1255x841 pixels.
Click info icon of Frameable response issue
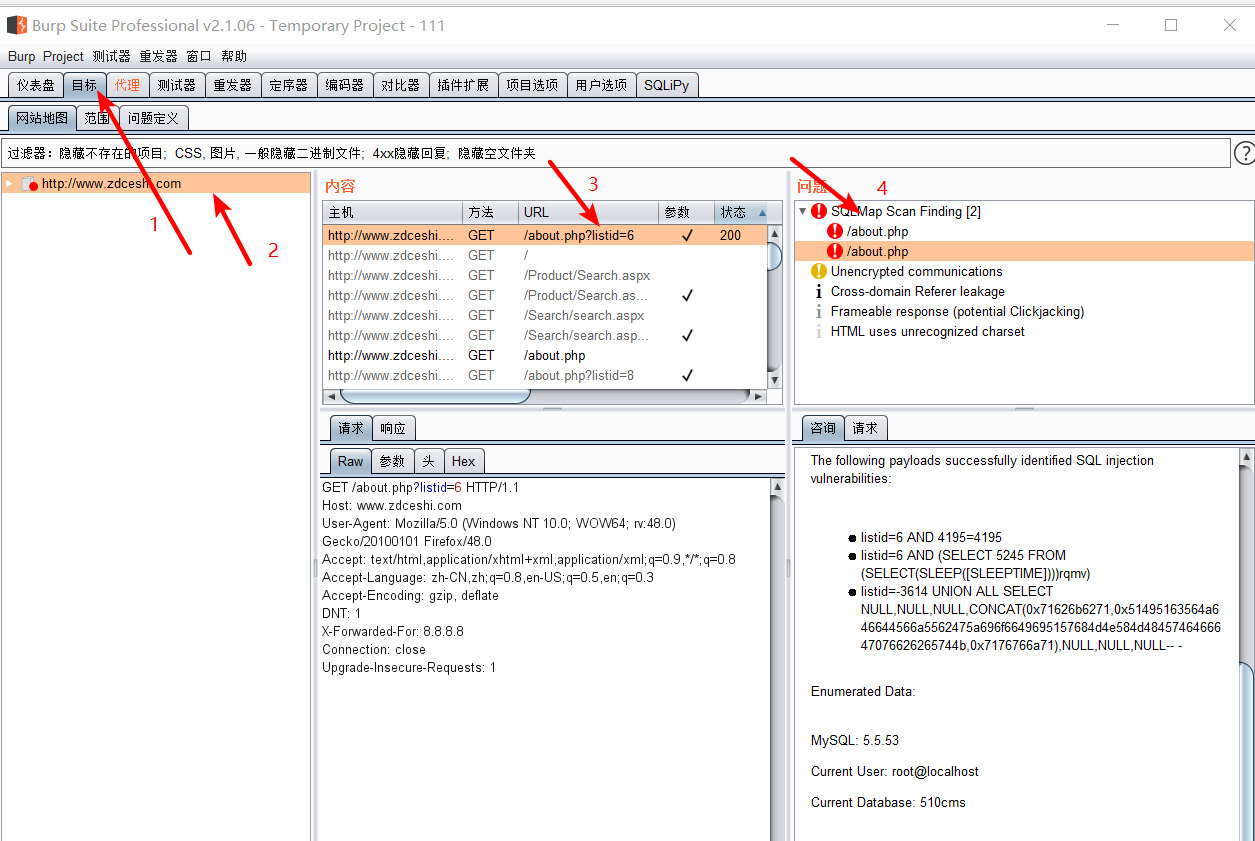(x=819, y=311)
